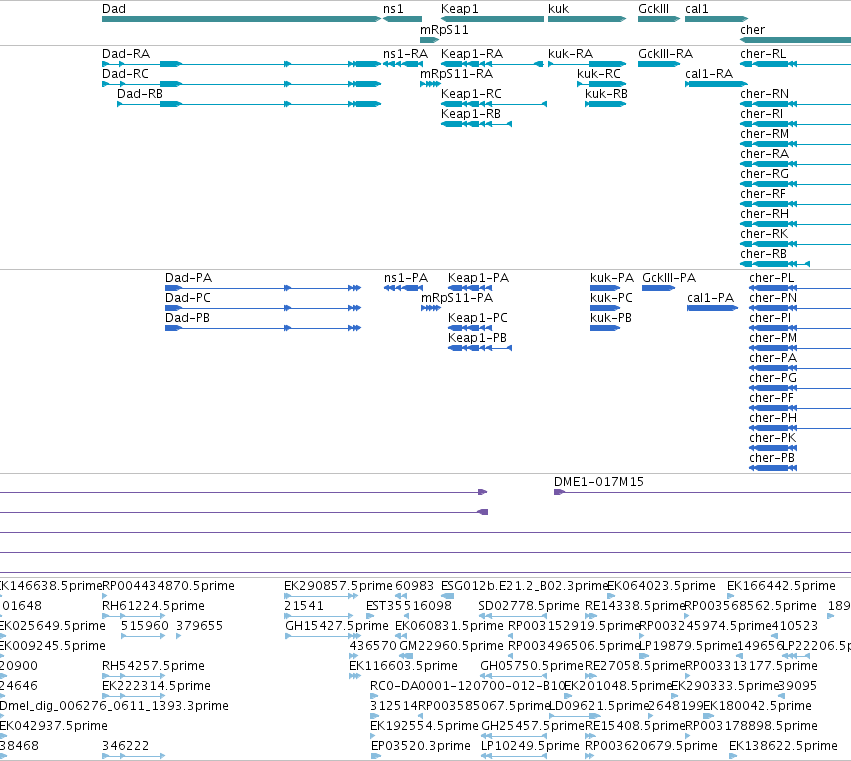Select the kuk-RB transcript
Screen dimensions: 851x761
tap(605, 104)
